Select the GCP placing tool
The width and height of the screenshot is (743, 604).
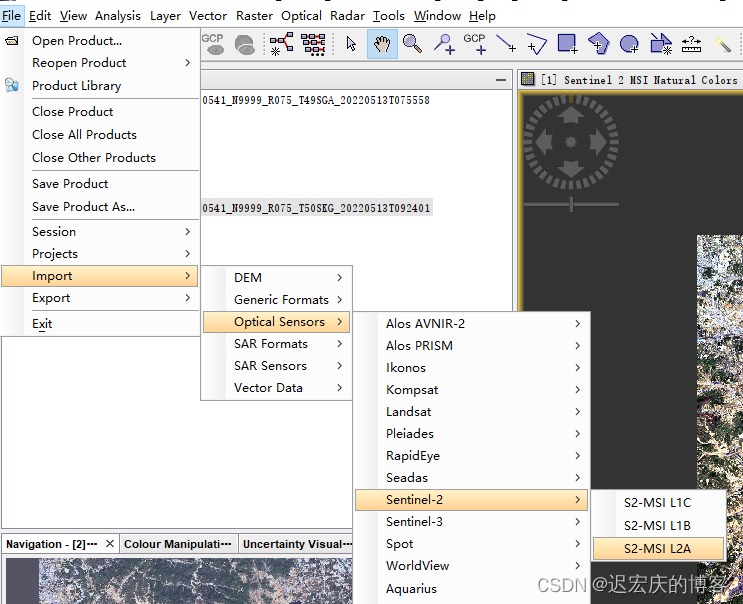475,44
